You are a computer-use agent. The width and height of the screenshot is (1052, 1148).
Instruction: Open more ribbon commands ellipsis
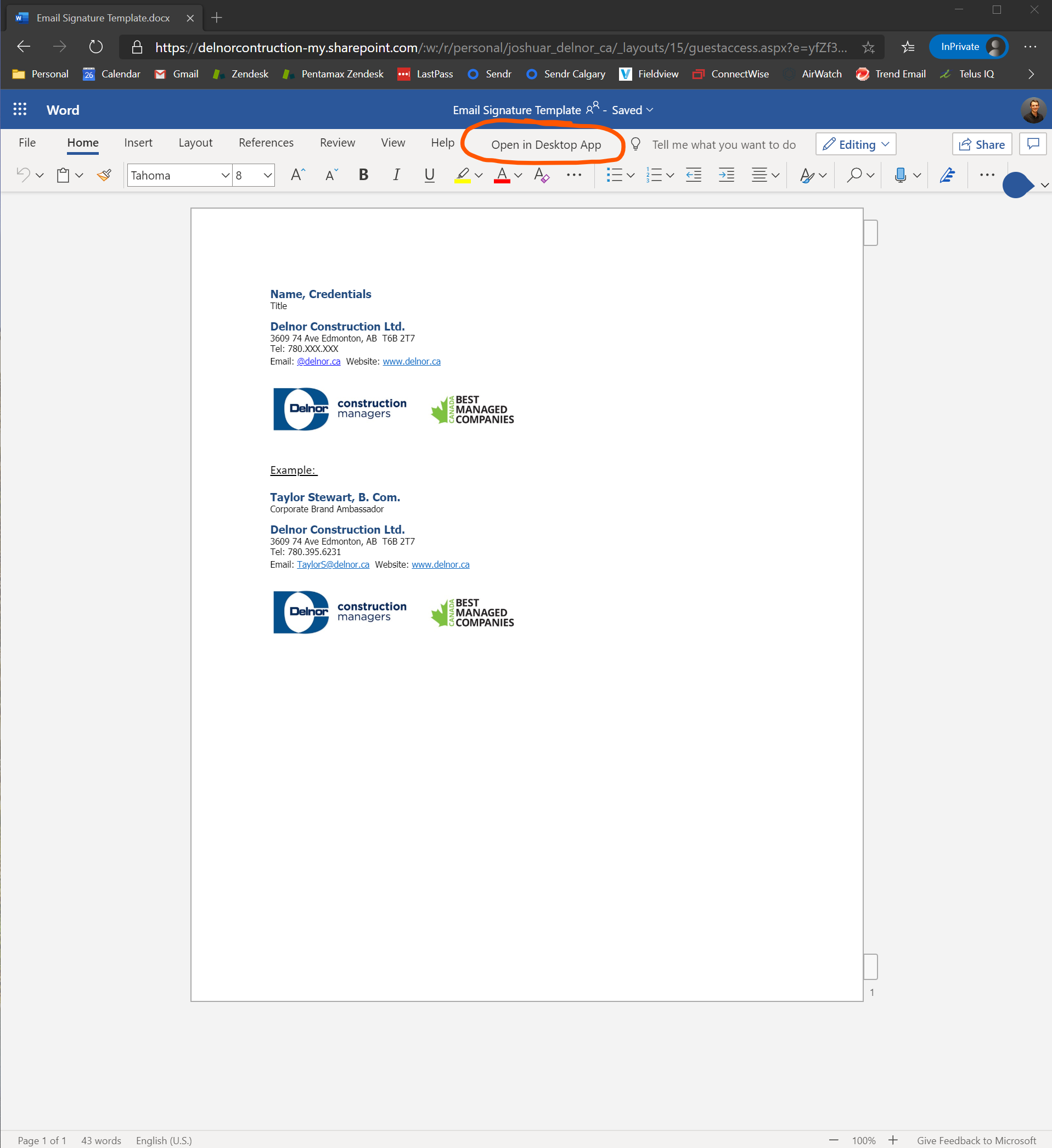point(987,175)
